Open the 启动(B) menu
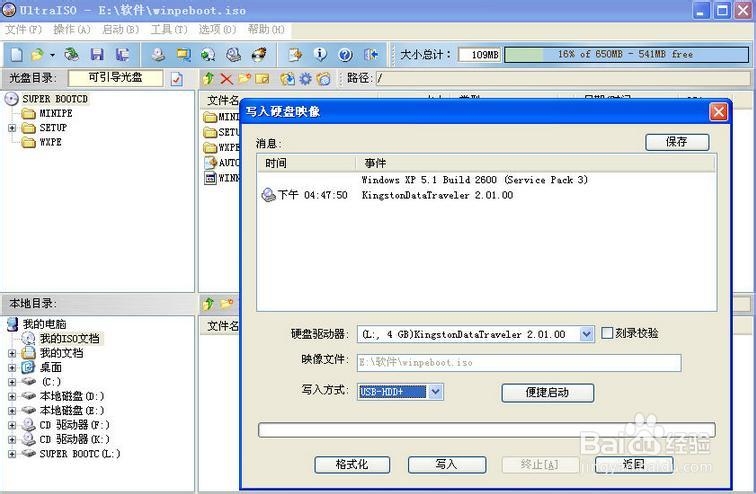756x494 pixels. tap(121, 29)
